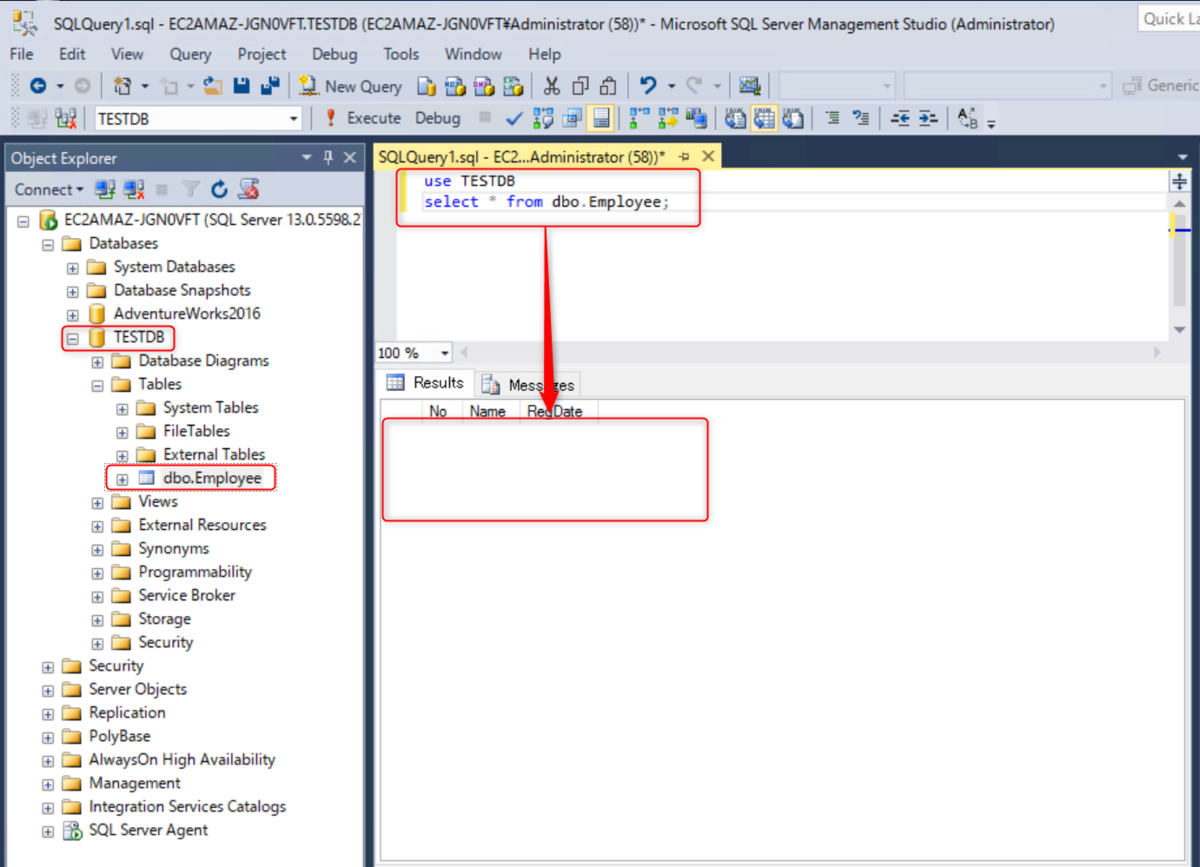Screen dimensions: 1200x867
Task: Select the Results to Grid option
Action: pyautogui.click(x=765, y=118)
